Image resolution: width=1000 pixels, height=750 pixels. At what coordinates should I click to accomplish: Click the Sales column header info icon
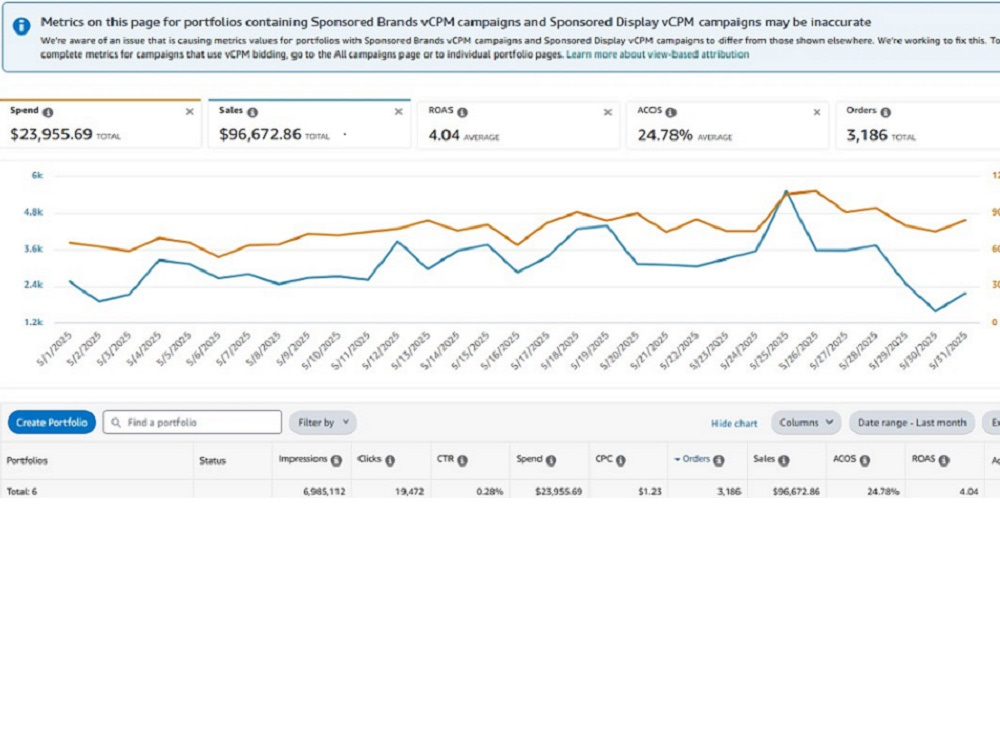coord(784,460)
